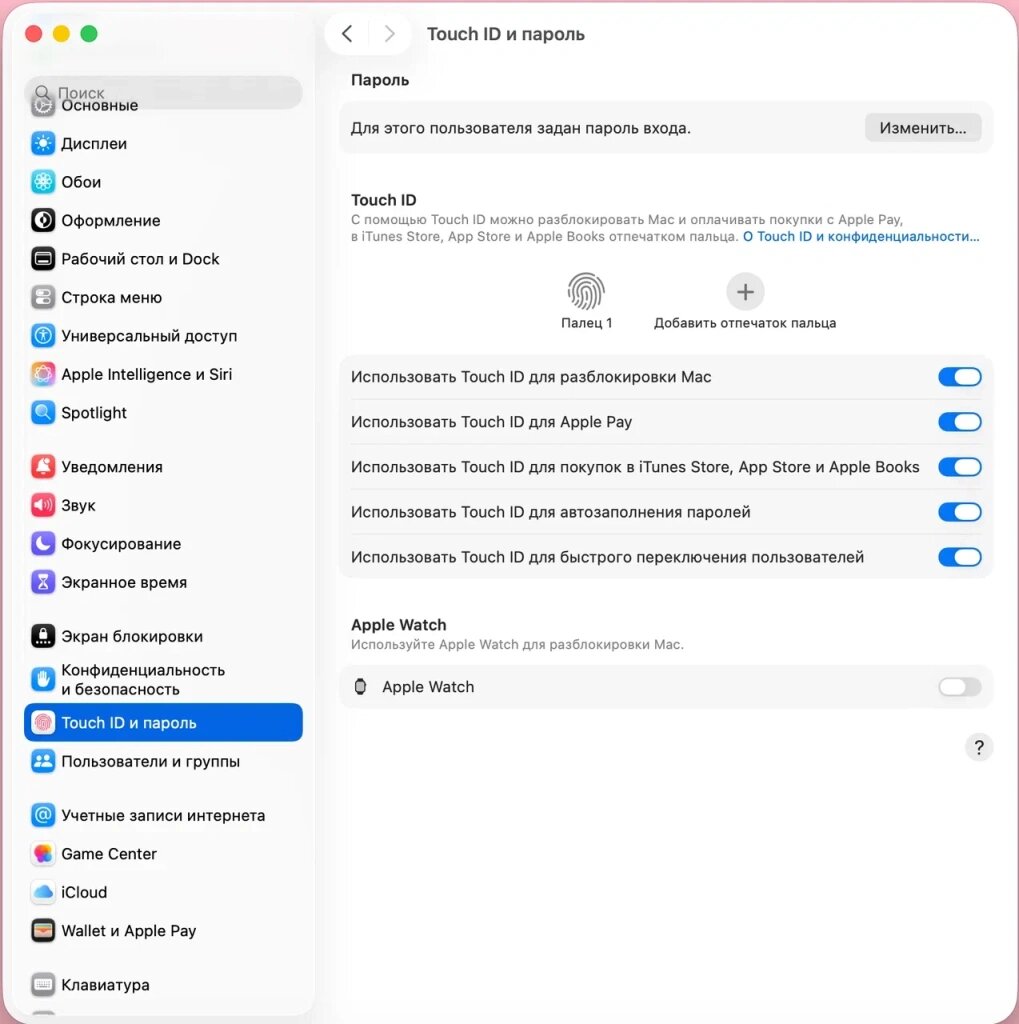The height and width of the screenshot is (1024, 1019).
Task: Select Spotlight sidebar entry
Action: (x=94, y=413)
